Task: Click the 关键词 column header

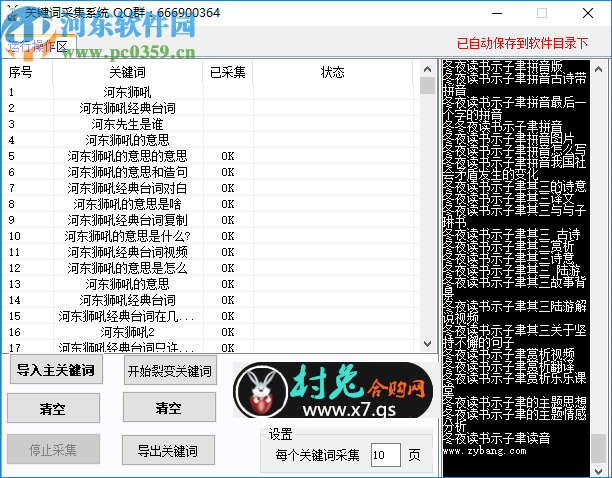Action: coord(128,72)
